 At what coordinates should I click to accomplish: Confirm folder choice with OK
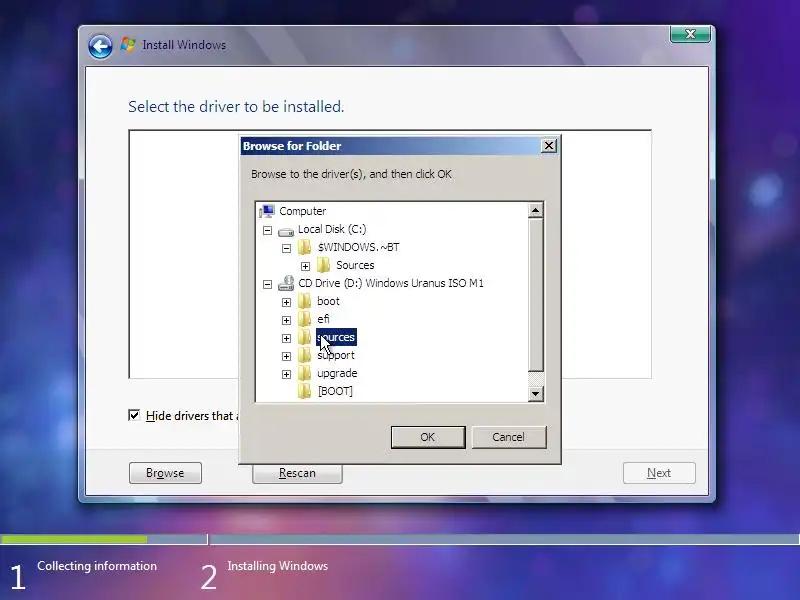click(x=428, y=437)
